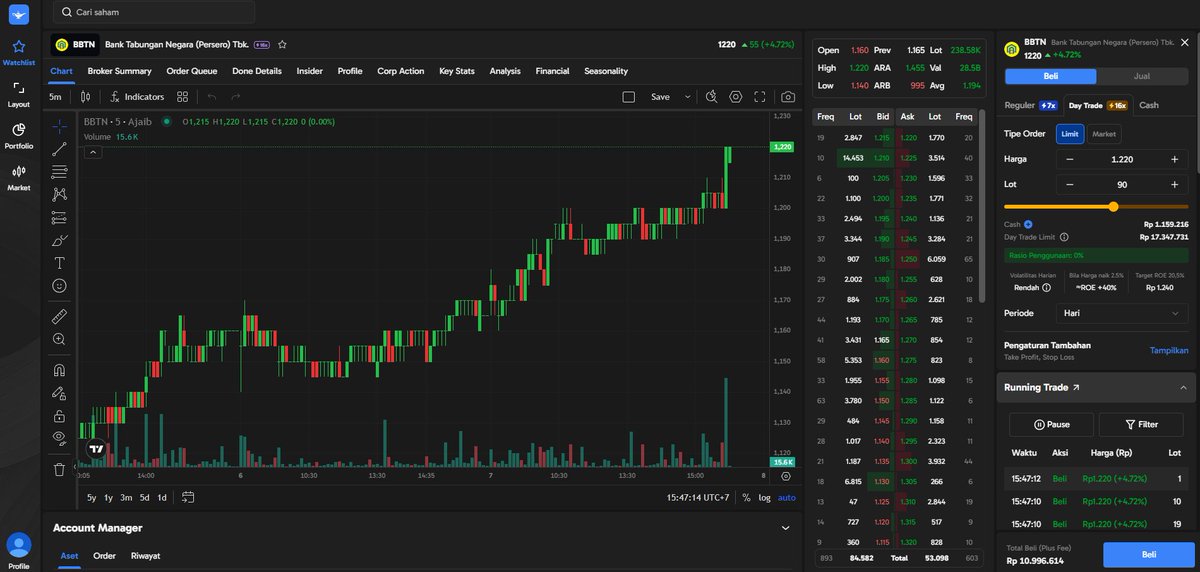Viewport: 1200px width, 572px height.
Task: Switch to the Key Stats tab
Action: click(457, 71)
